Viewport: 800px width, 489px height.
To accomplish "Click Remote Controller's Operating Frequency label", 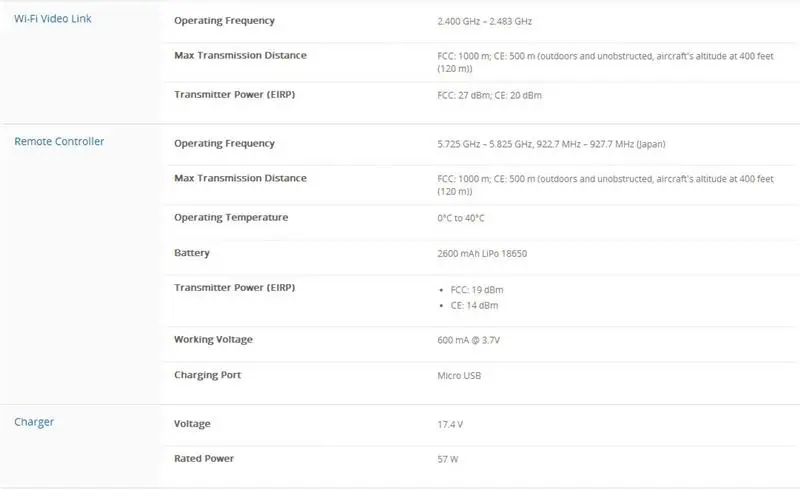I will point(224,144).
